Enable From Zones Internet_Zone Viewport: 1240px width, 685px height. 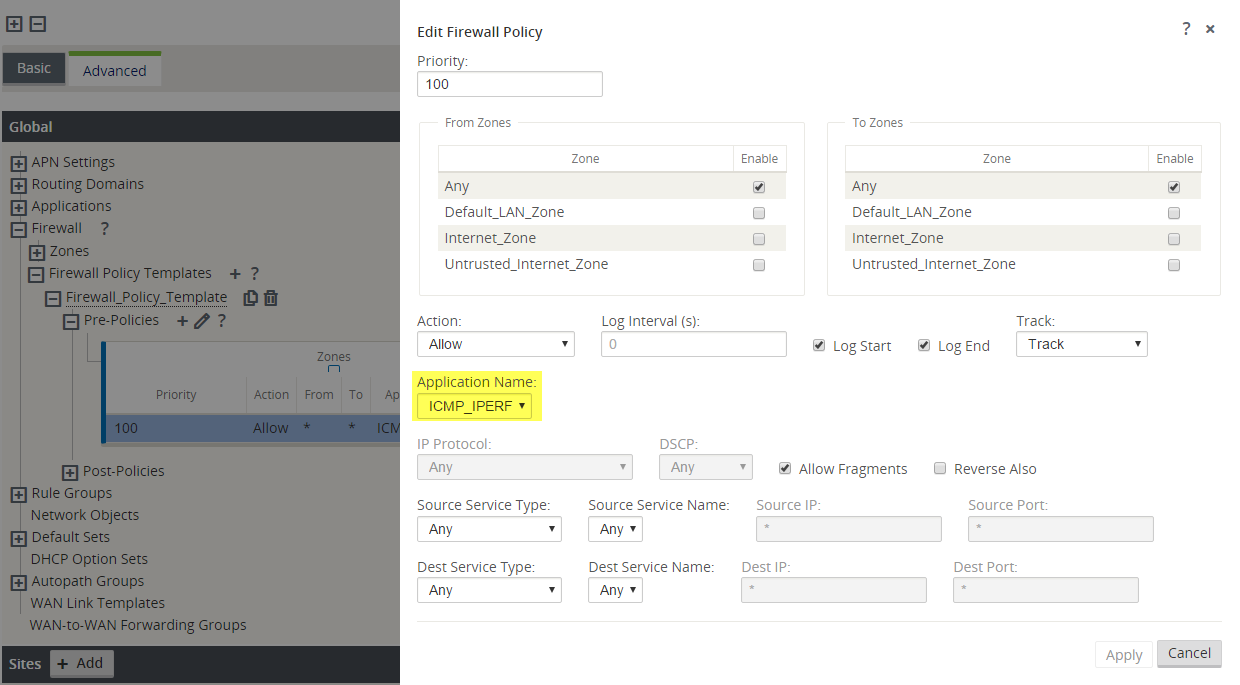pyautogui.click(x=759, y=239)
